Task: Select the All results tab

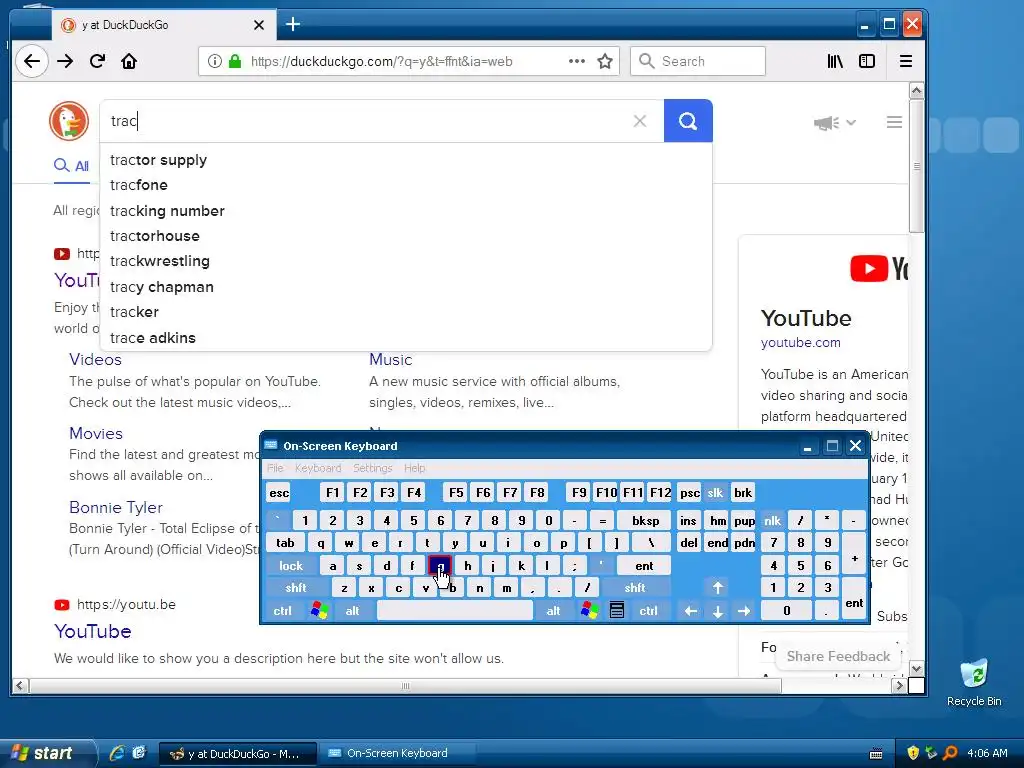Action: tap(72, 166)
